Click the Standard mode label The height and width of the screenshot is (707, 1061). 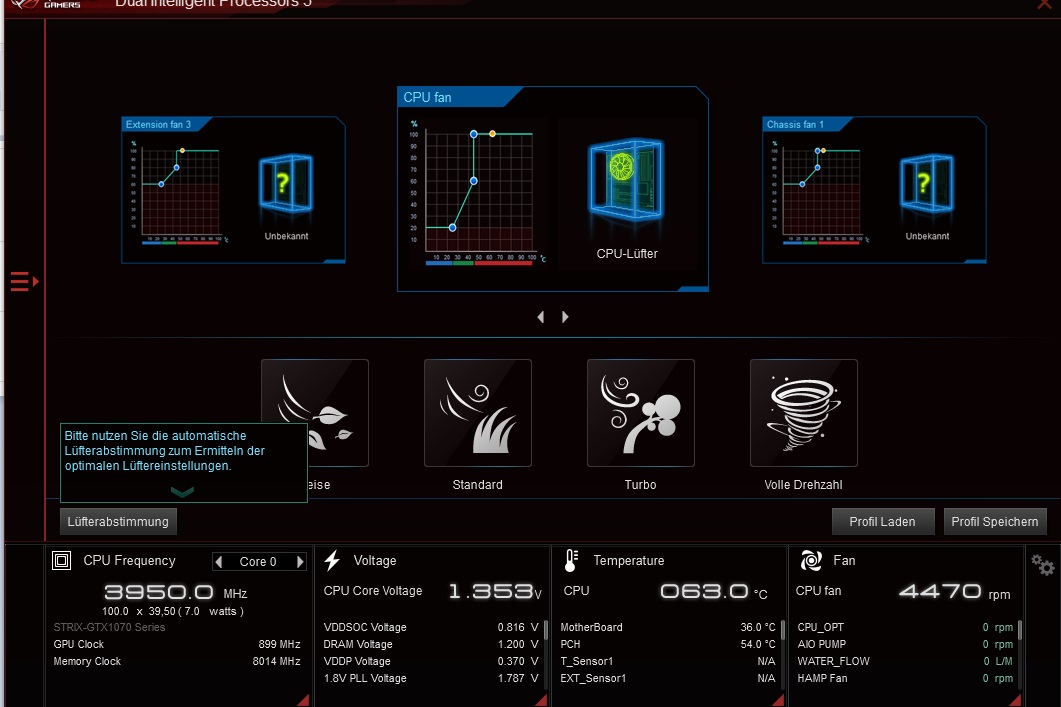[x=478, y=484]
